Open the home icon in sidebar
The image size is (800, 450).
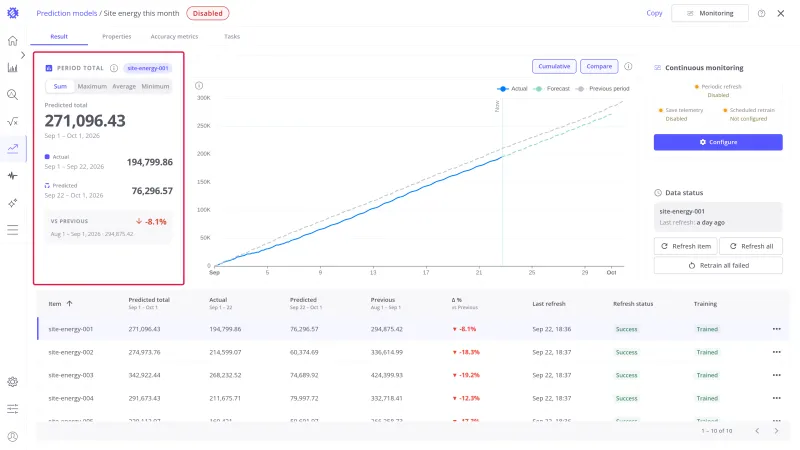pyautogui.click(x=13, y=41)
